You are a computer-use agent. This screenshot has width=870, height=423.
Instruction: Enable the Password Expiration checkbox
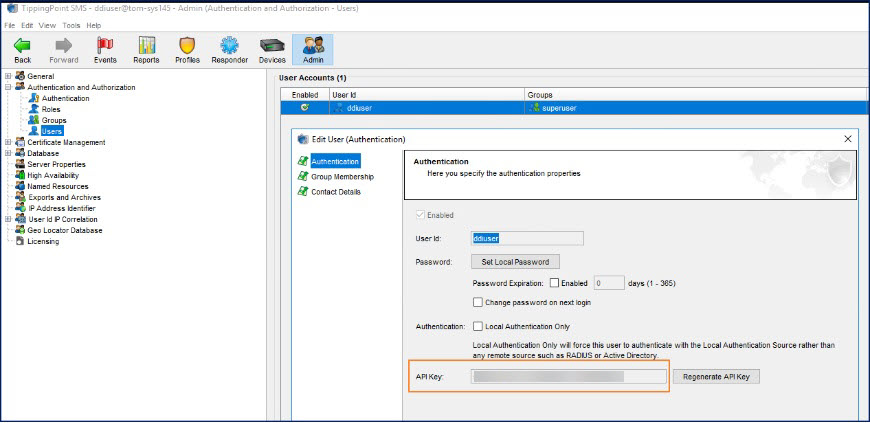coord(554,283)
